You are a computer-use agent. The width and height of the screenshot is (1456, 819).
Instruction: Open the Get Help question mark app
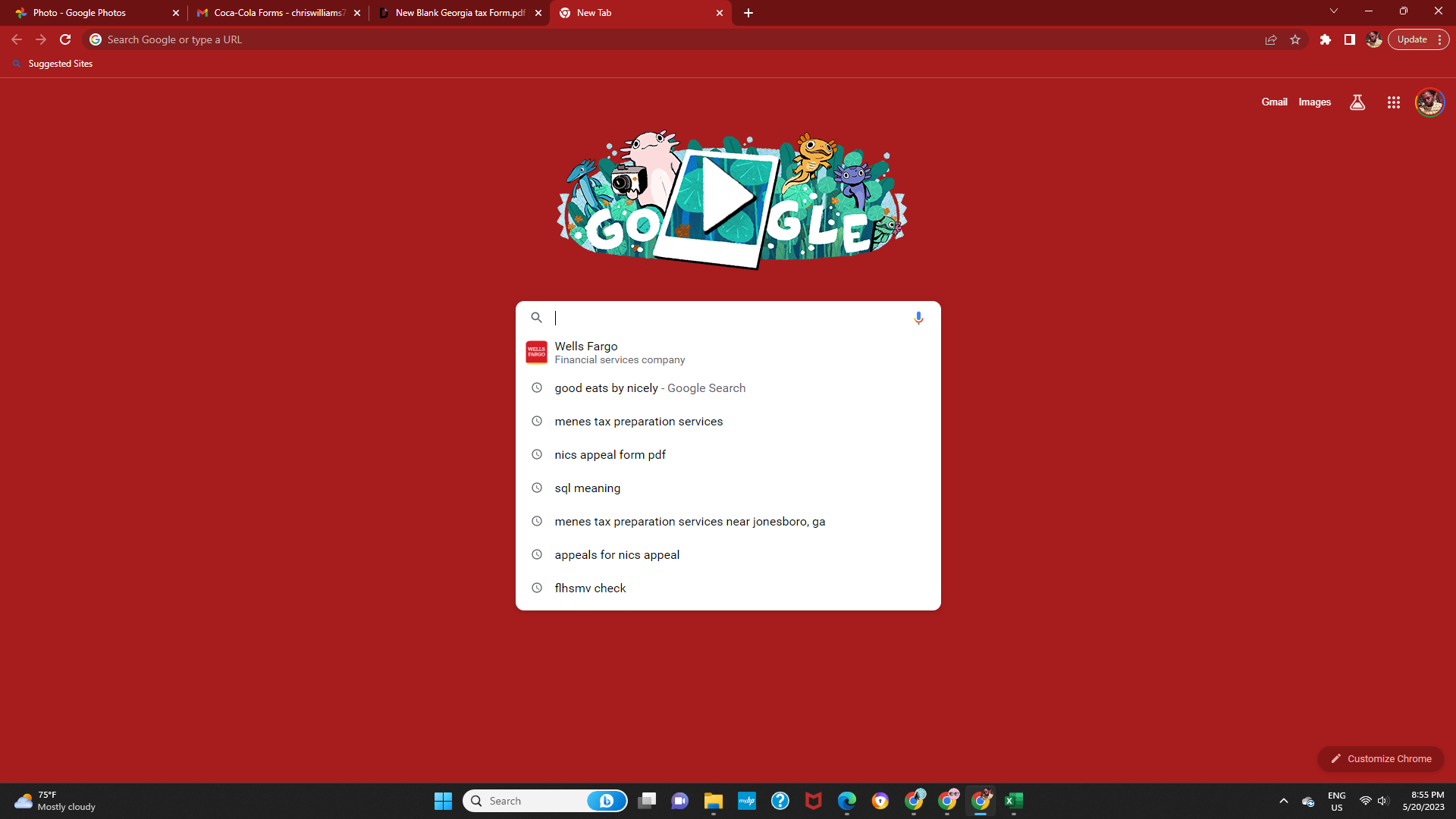click(780, 801)
